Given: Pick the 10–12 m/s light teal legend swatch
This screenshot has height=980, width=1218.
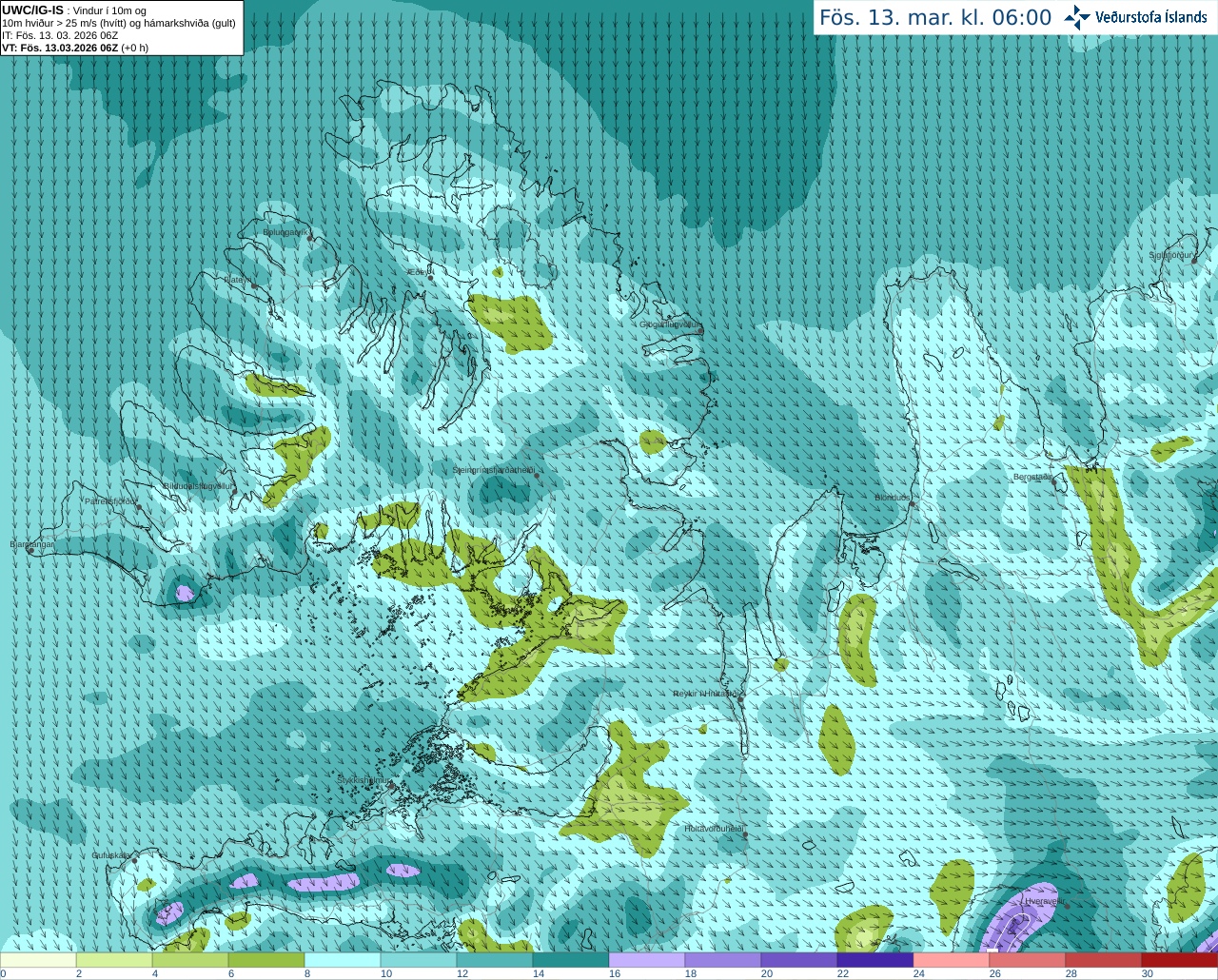Looking at the screenshot, I should (419, 960).
